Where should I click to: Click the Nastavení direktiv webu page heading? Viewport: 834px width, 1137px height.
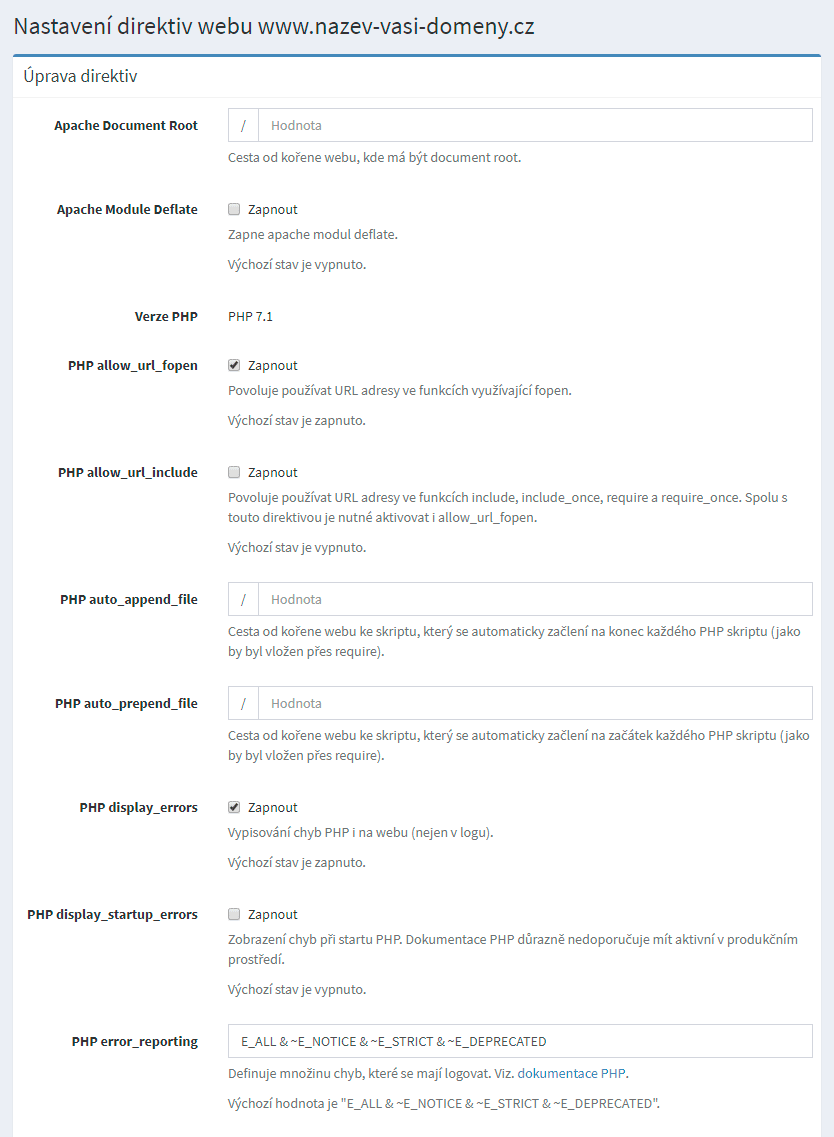274,26
